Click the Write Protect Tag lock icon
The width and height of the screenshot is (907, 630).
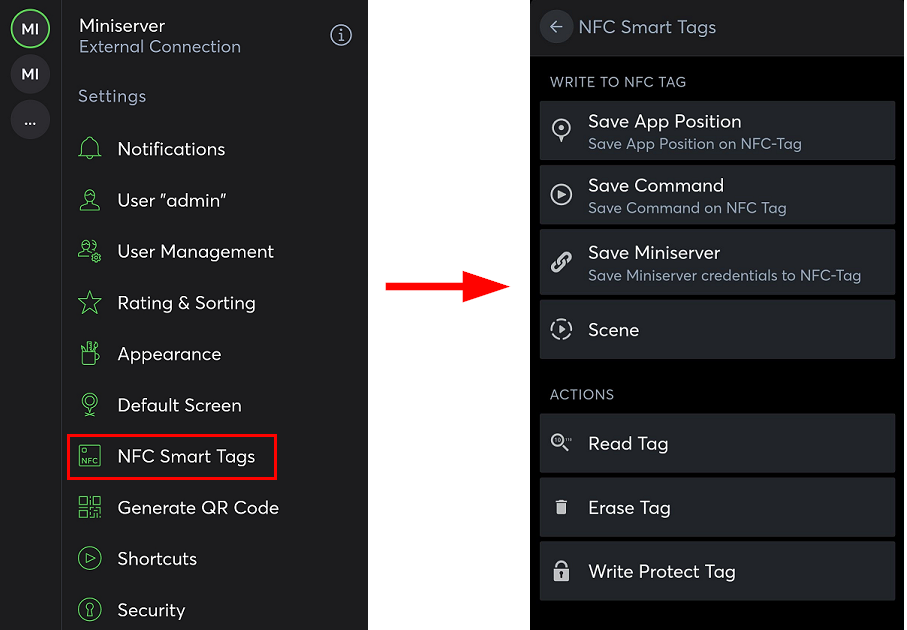[x=561, y=572]
